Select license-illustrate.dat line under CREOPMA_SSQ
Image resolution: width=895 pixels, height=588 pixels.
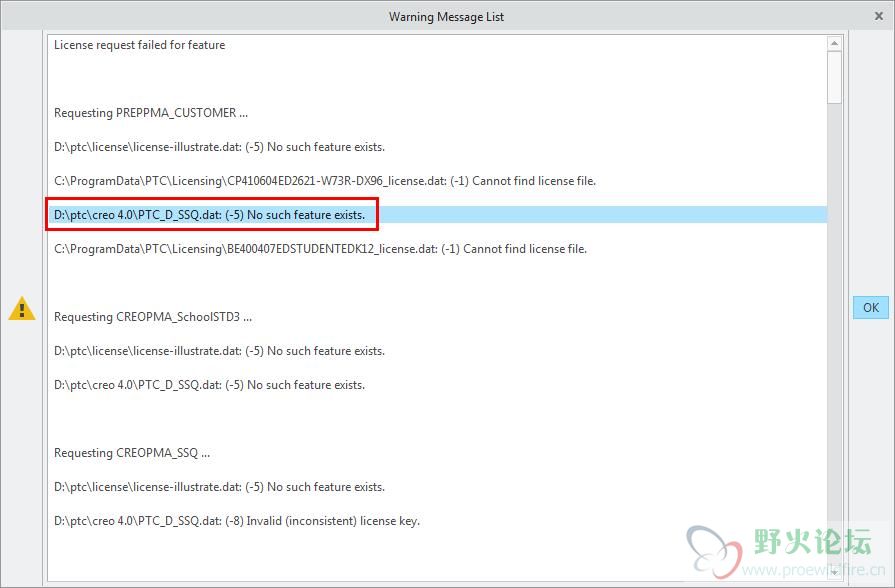coord(219,486)
